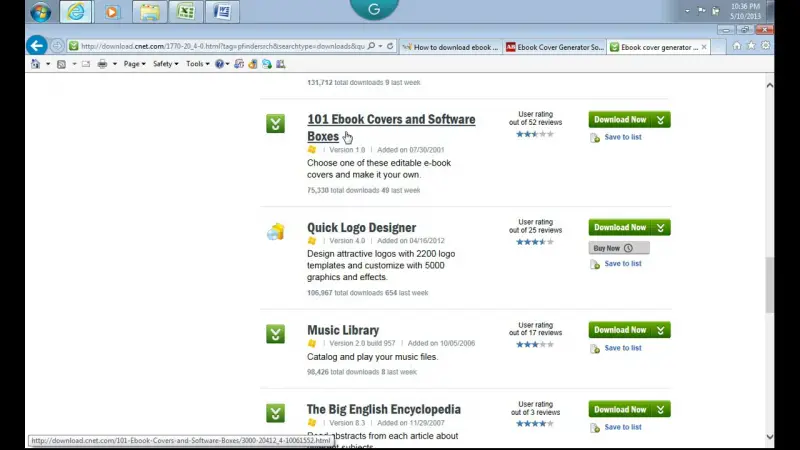
Task: Switch to Internet Explorer in taskbar
Action: (76, 11)
